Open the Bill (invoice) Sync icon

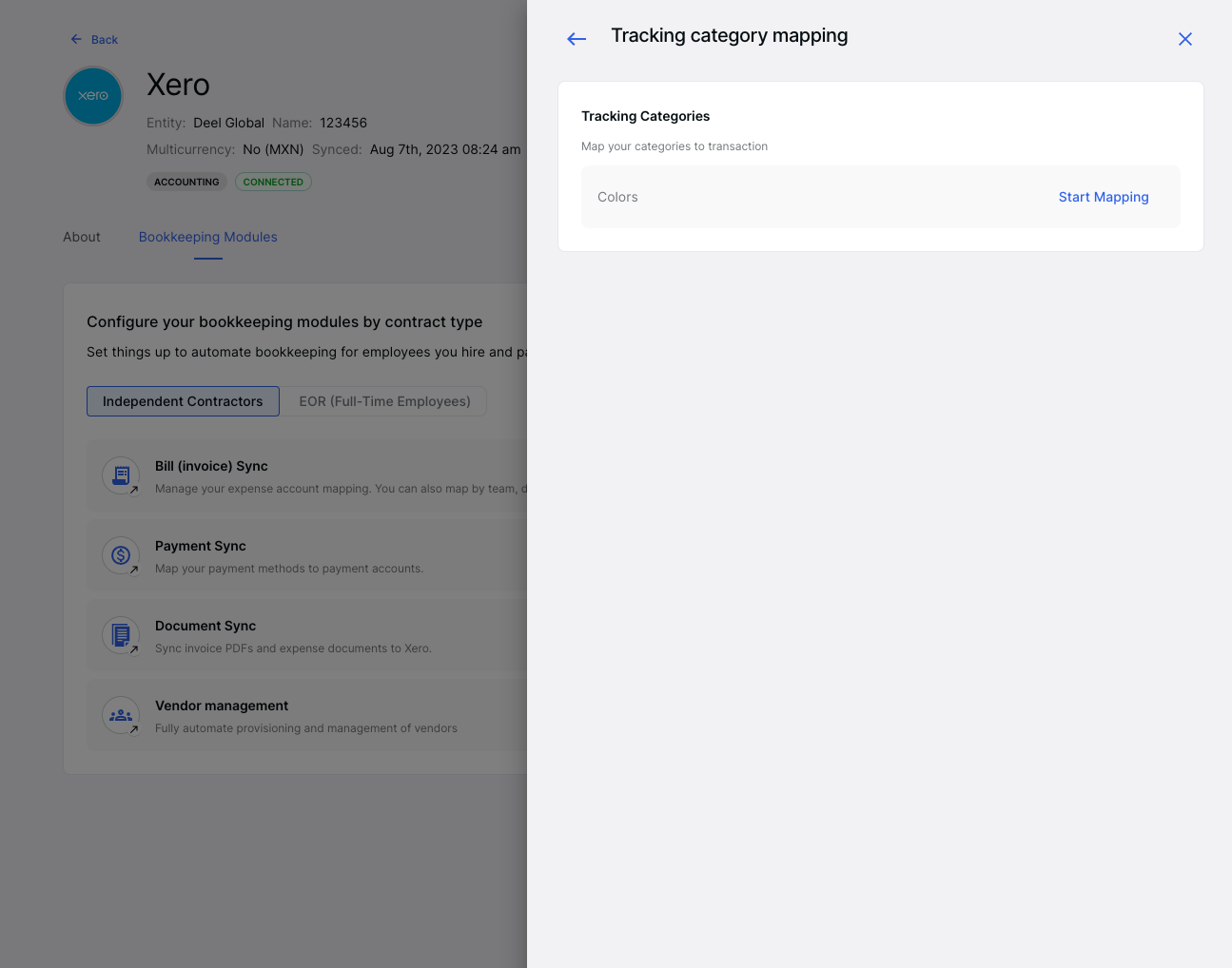point(121,475)
